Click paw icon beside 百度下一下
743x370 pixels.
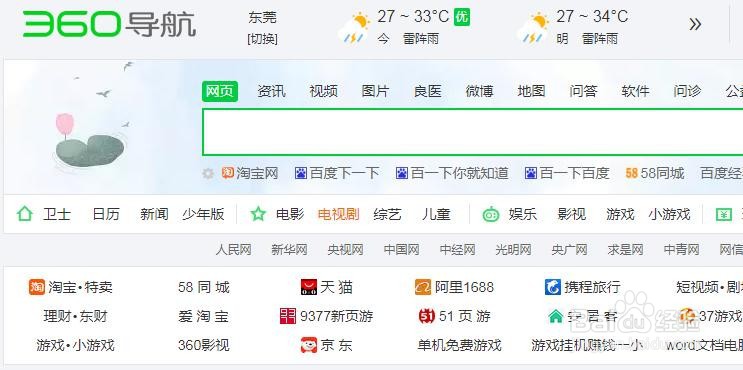(x=301, y=173)
